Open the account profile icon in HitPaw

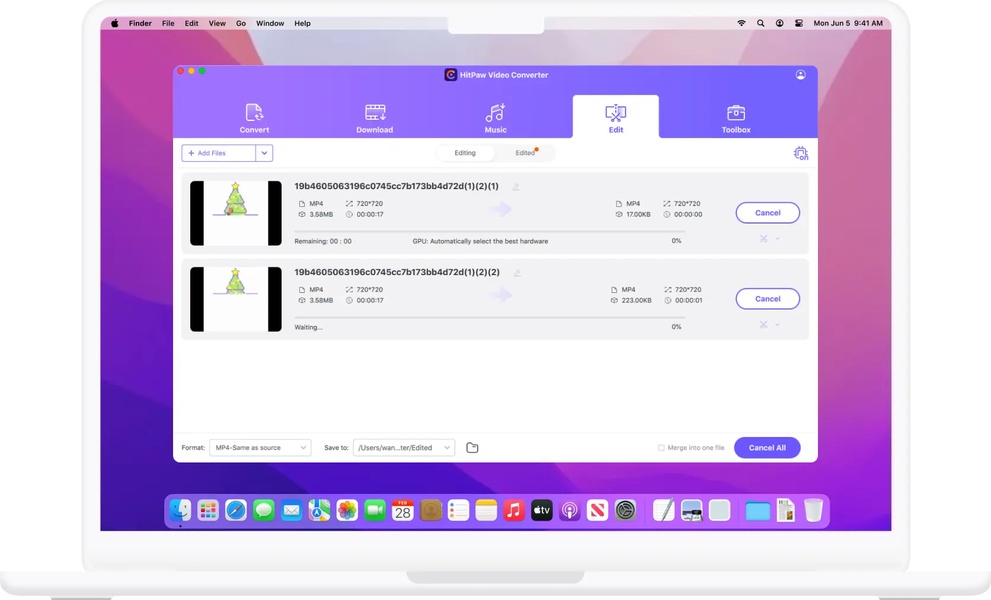click(800, 75)
